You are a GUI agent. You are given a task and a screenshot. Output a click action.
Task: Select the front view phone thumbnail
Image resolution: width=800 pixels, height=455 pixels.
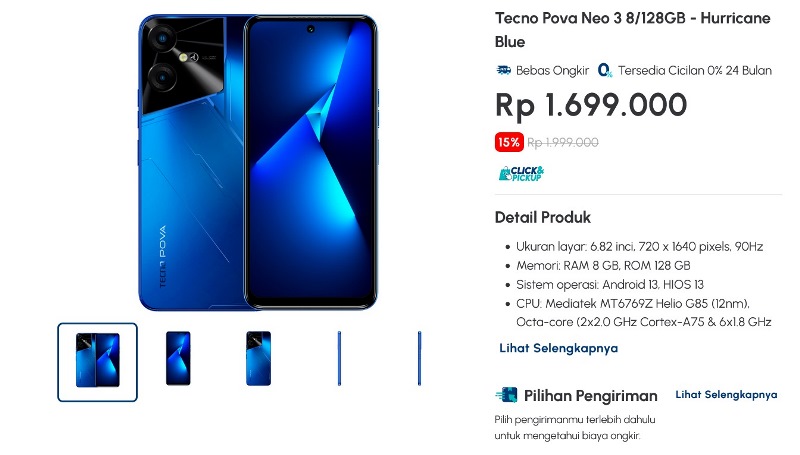(x=178, y=358)
